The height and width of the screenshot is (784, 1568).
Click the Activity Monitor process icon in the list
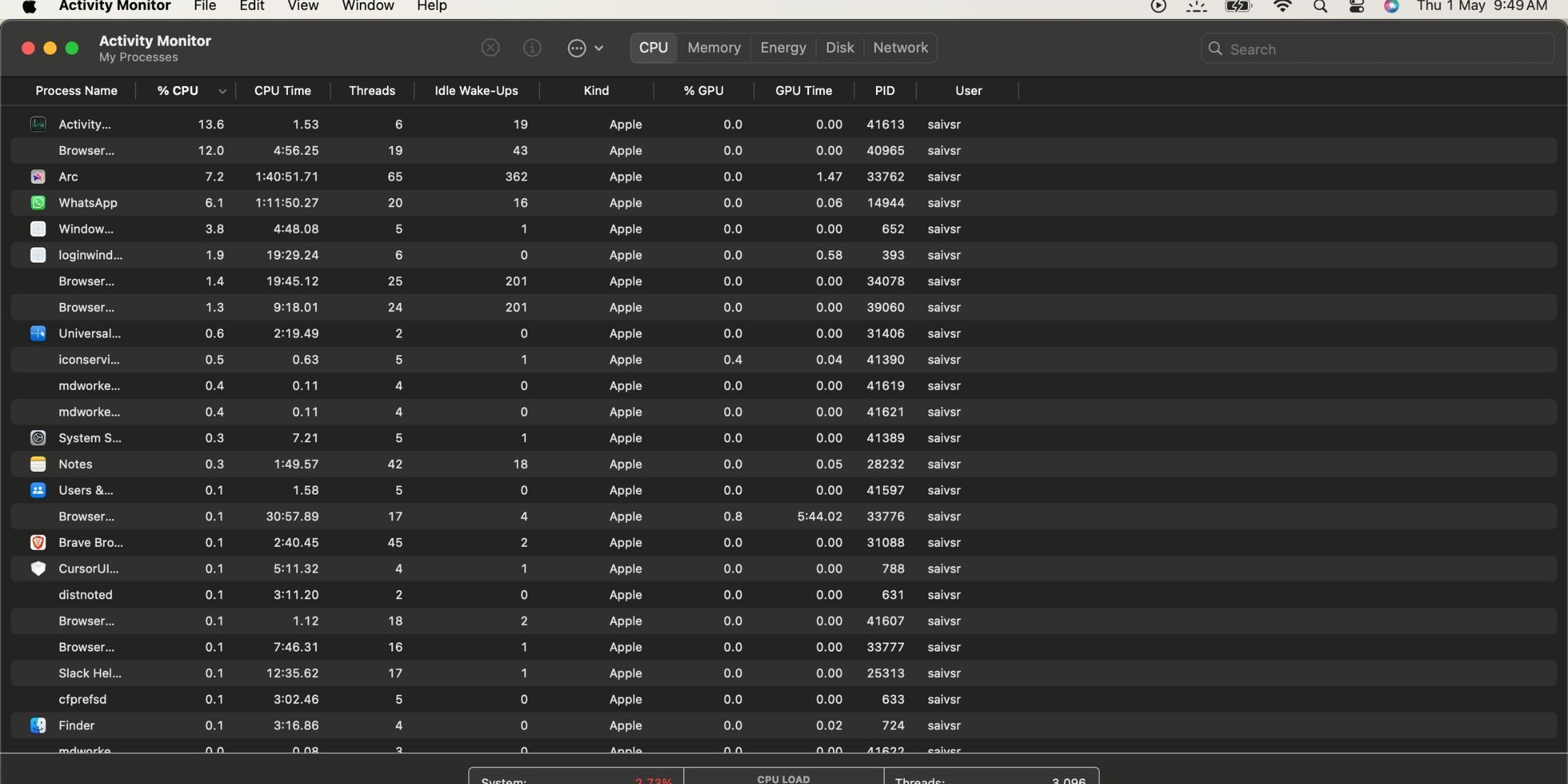tap(38, 124)
